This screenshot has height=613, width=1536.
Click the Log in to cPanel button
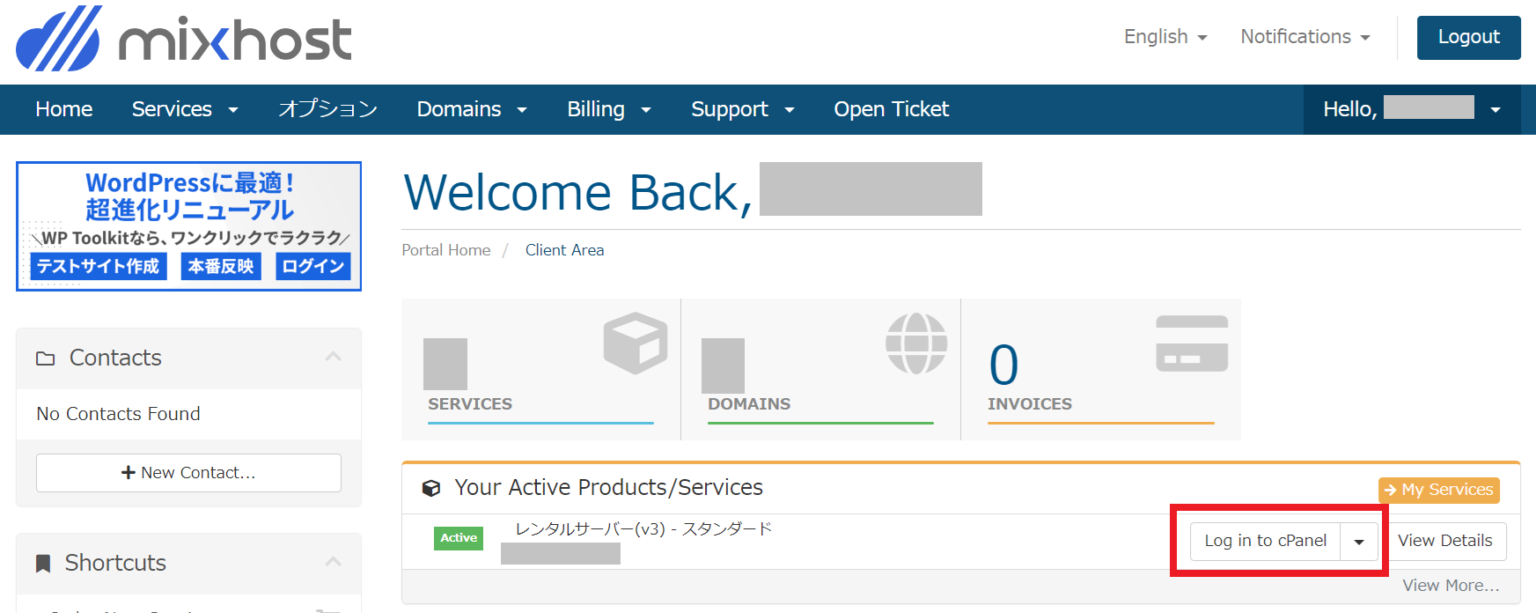pyautogui.click(x=1265, y=541)
